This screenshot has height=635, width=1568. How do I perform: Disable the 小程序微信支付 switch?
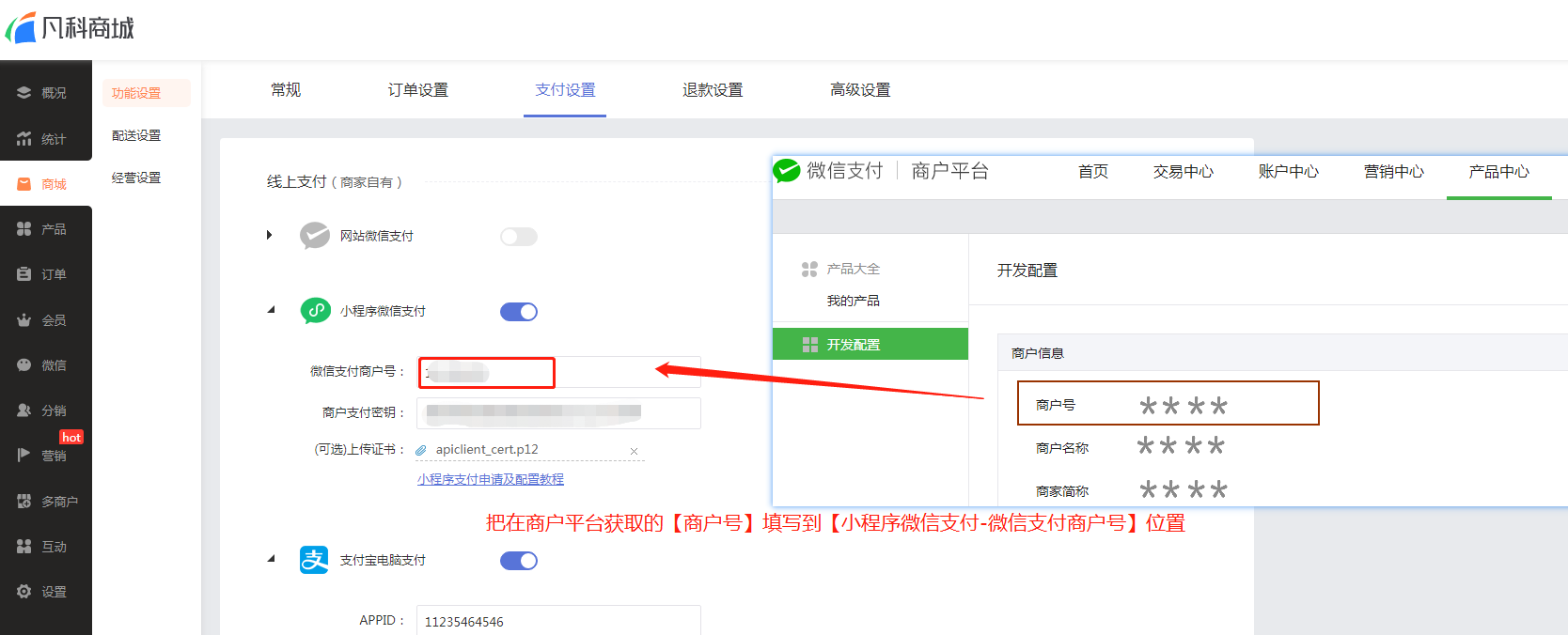519,312
